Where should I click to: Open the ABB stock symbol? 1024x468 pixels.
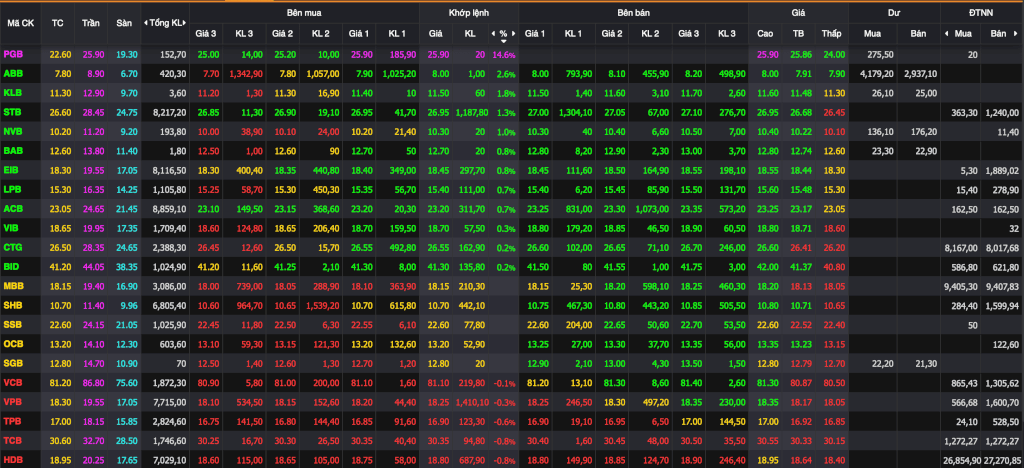click(x=14, y=74)
